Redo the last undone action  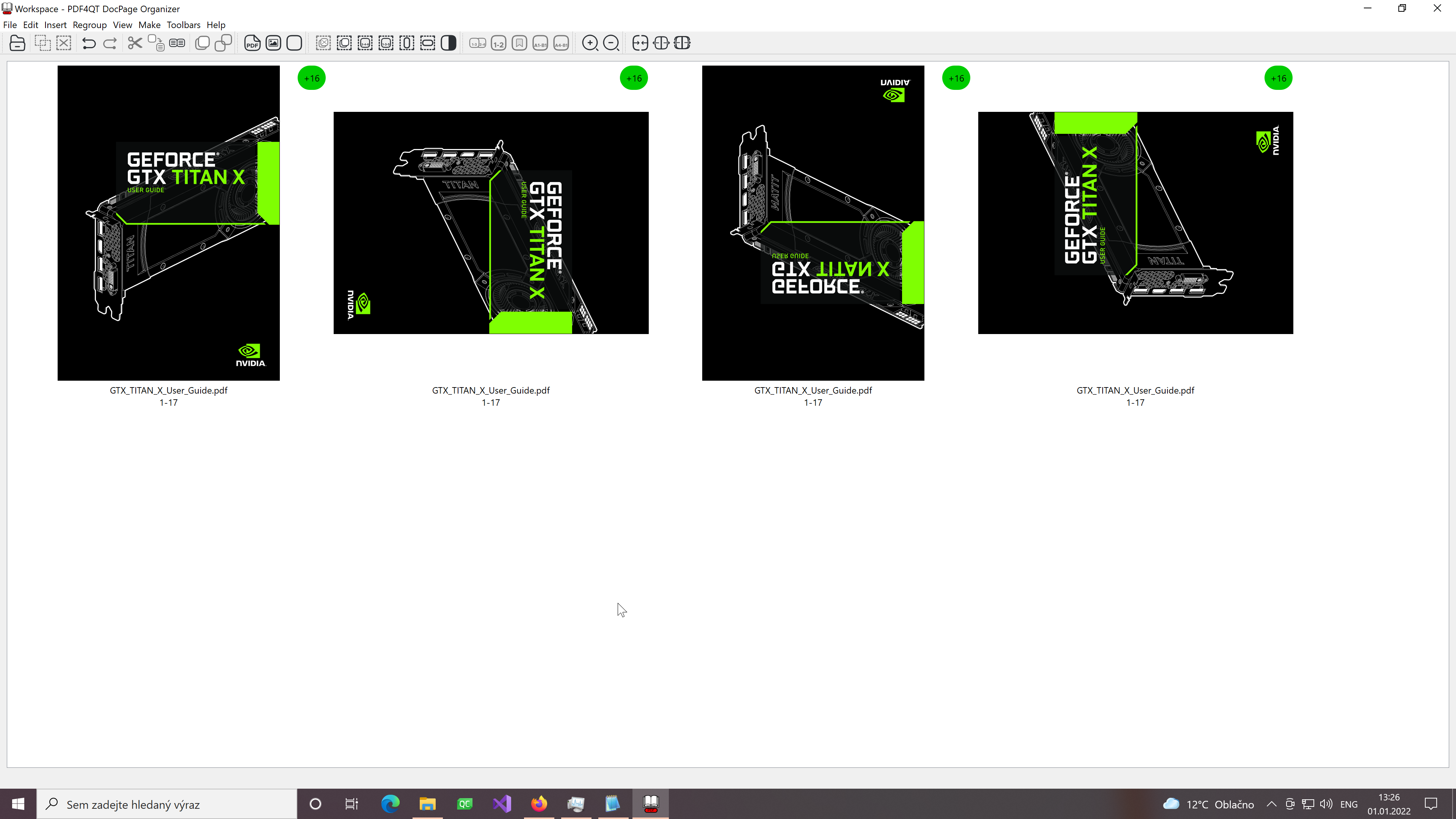[x=110, y=43]
